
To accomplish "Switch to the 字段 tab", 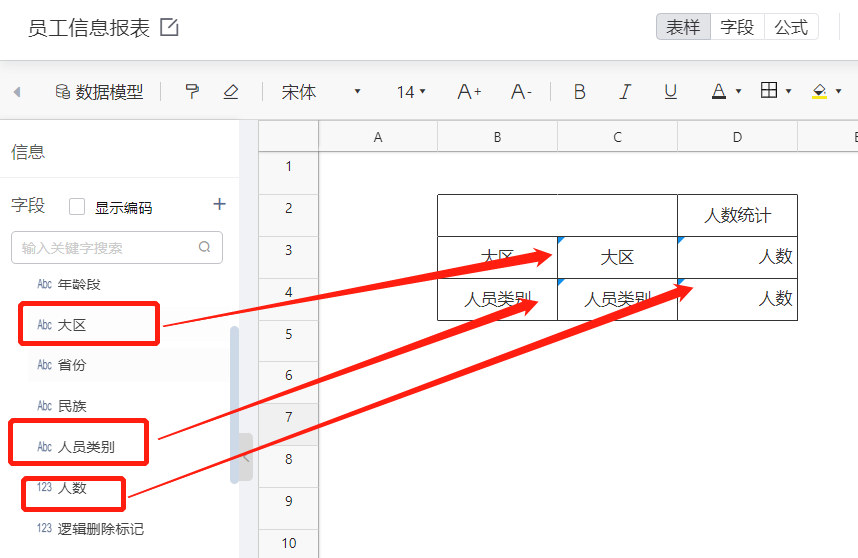I will click(737, 27).
